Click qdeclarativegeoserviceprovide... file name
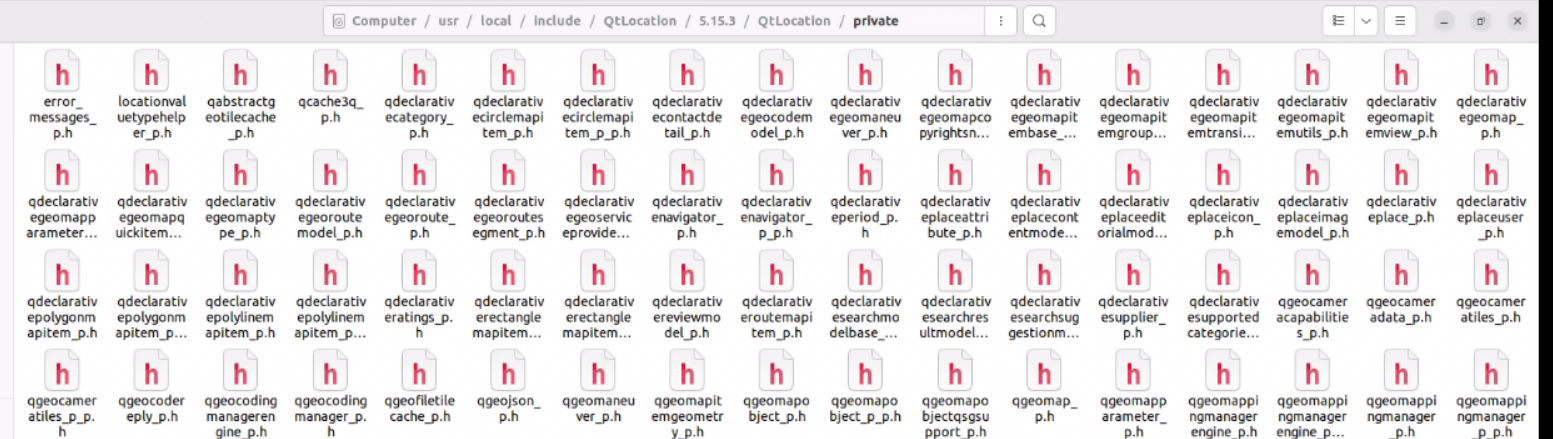The width and height of the screenshot is (1553, 439). (x=598, y=217)
